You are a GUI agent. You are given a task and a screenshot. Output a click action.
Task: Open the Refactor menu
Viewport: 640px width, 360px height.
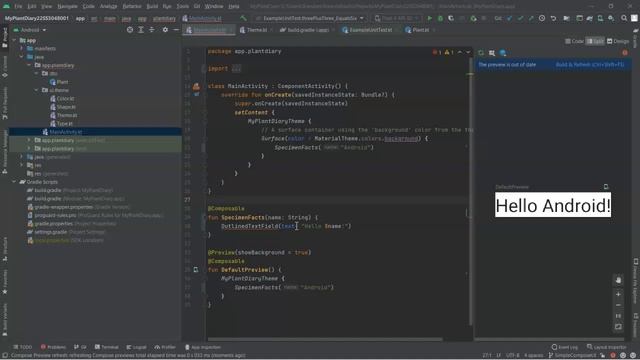pyautogui.click(x=132, y=6)
